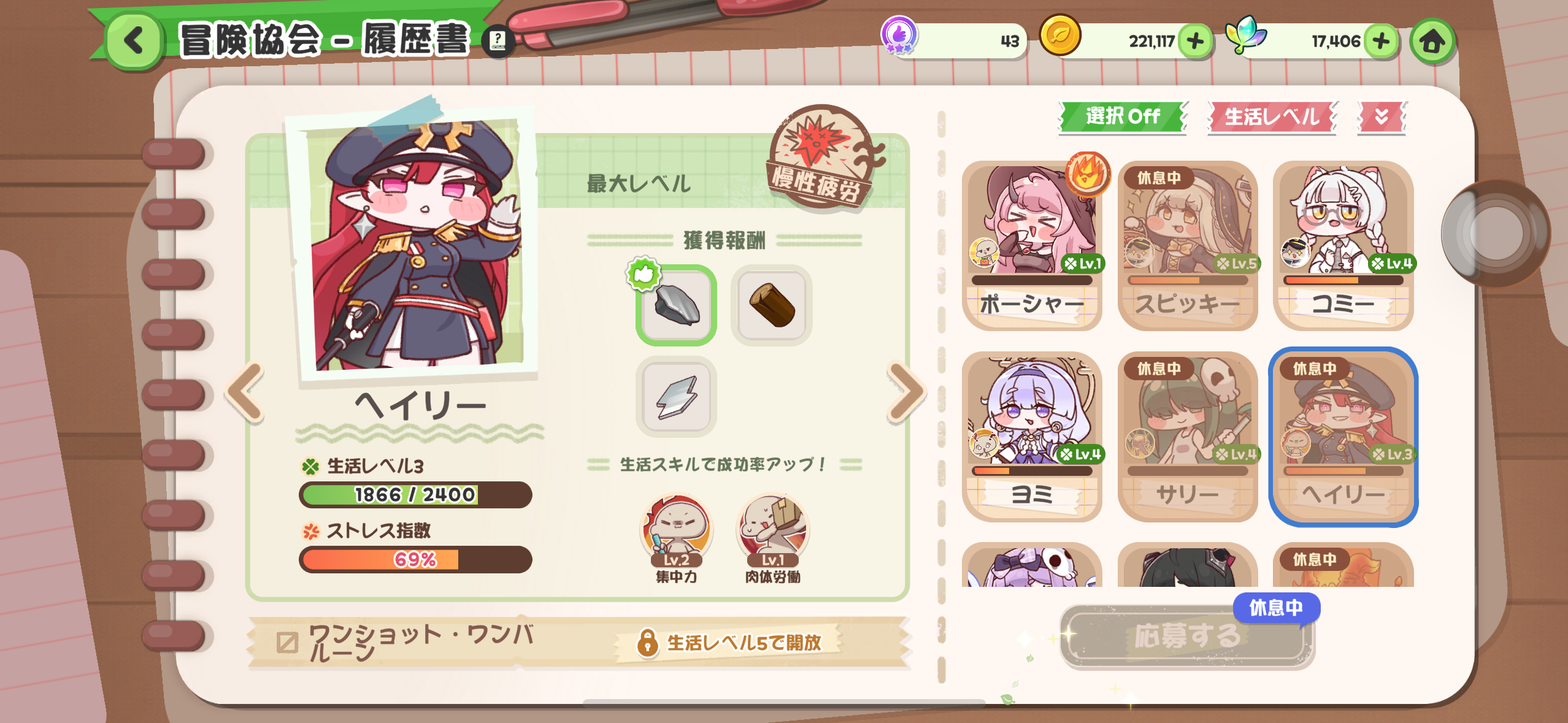Select the コミー character card
1568x723 pixels.
click(x=1343, y=245)
